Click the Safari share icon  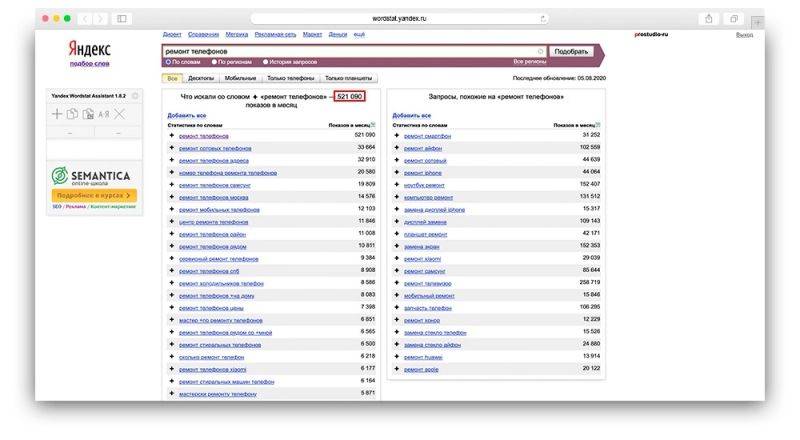(x=709, y=19)
